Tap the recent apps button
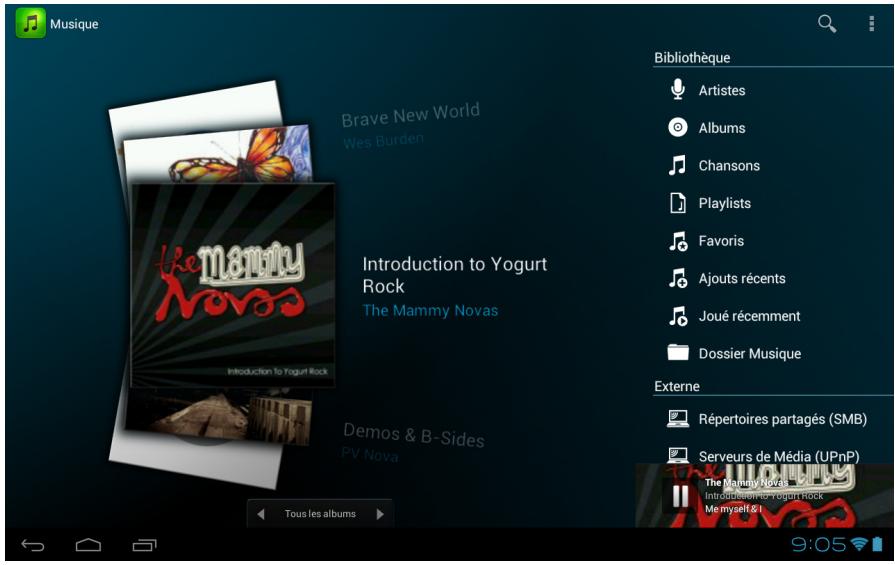Image resolution: width=895 pixels, height=565 pixels. pyautogui.click(x=144, y=545)
